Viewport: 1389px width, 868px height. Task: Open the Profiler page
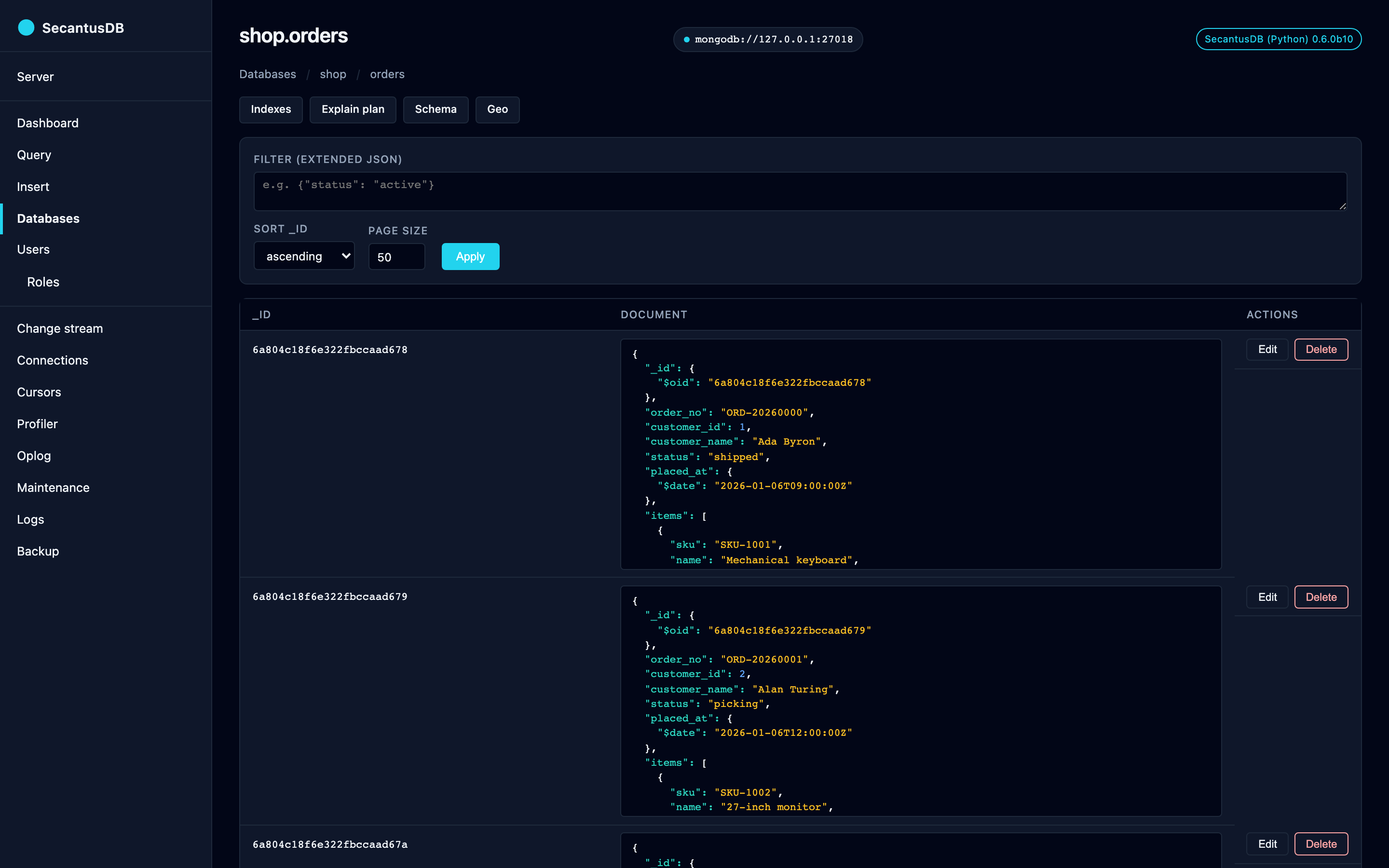(37, 424)
